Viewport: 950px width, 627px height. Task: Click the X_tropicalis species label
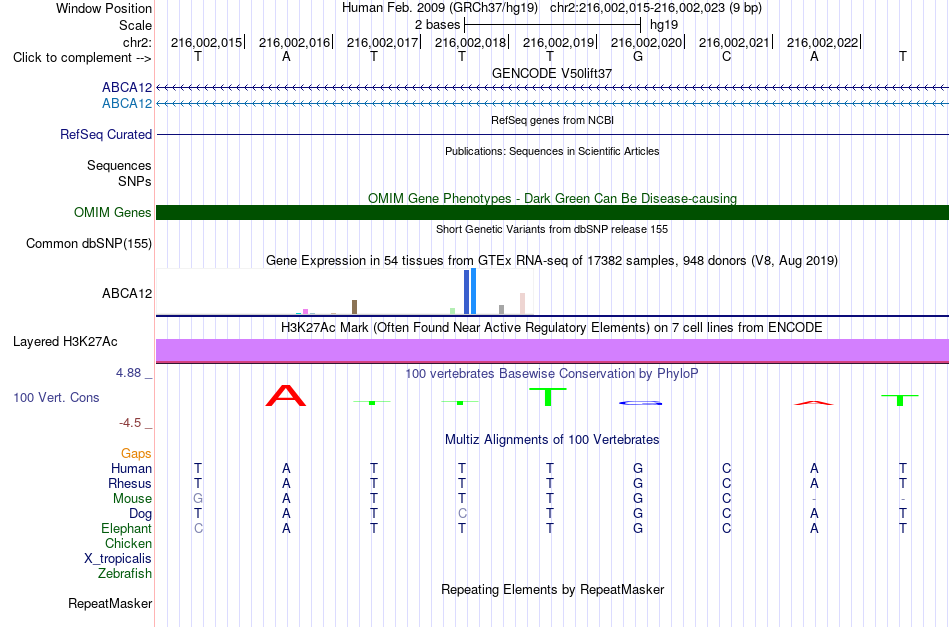118,559
